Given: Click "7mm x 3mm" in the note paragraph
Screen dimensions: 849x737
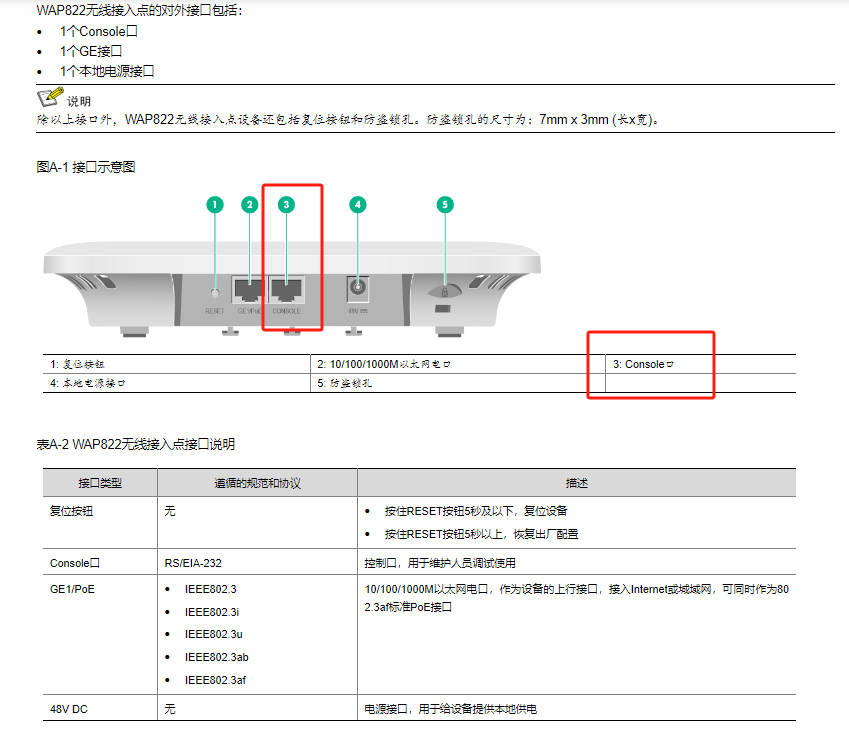Looking at the screenshot, I should [x=574, y=119].
